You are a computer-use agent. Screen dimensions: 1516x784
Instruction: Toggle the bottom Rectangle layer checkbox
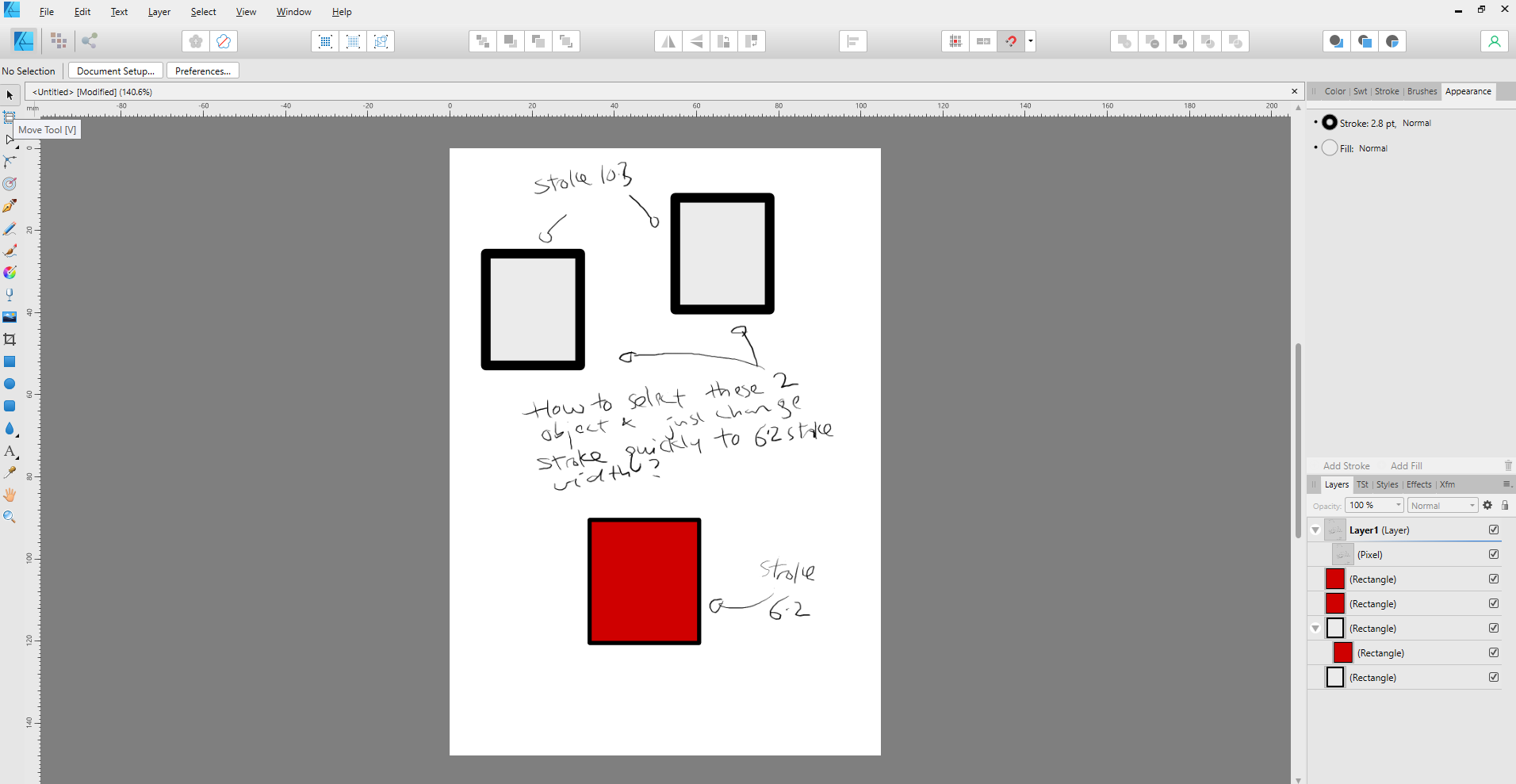[1494, 677]
